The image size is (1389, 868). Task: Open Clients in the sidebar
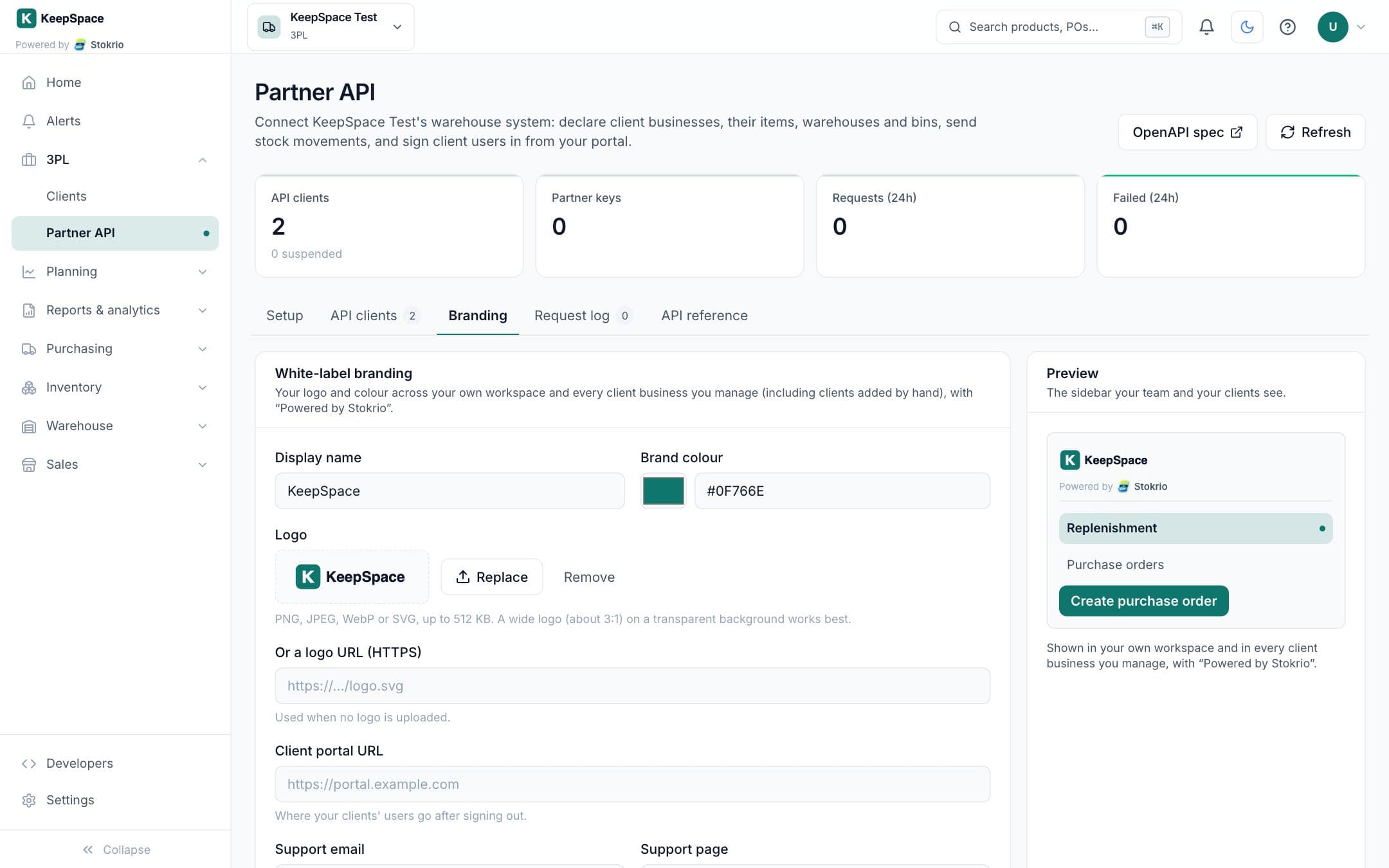(x=115, y=196)
